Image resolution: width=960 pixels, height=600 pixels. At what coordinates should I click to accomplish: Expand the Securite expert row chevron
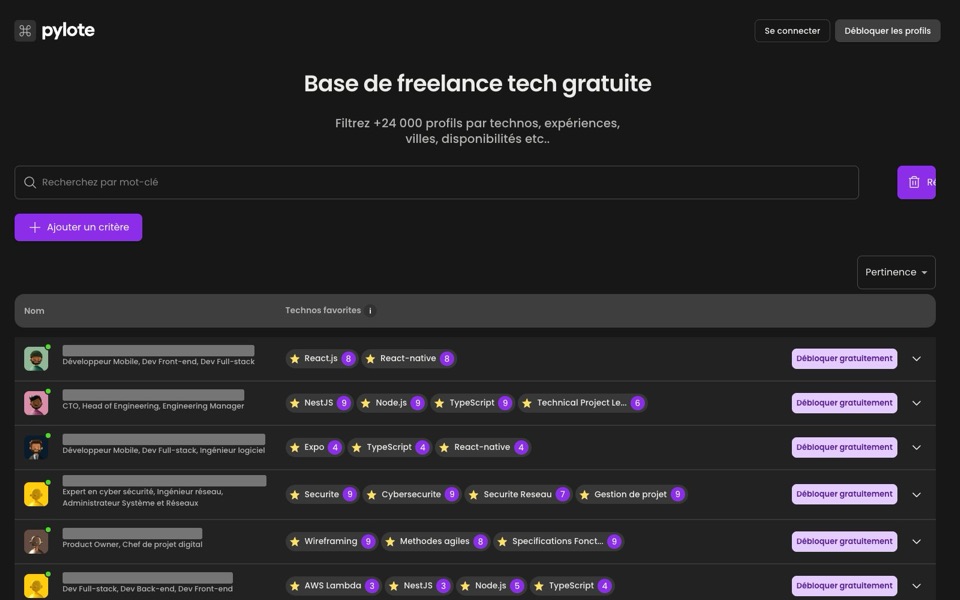point(917,494)
